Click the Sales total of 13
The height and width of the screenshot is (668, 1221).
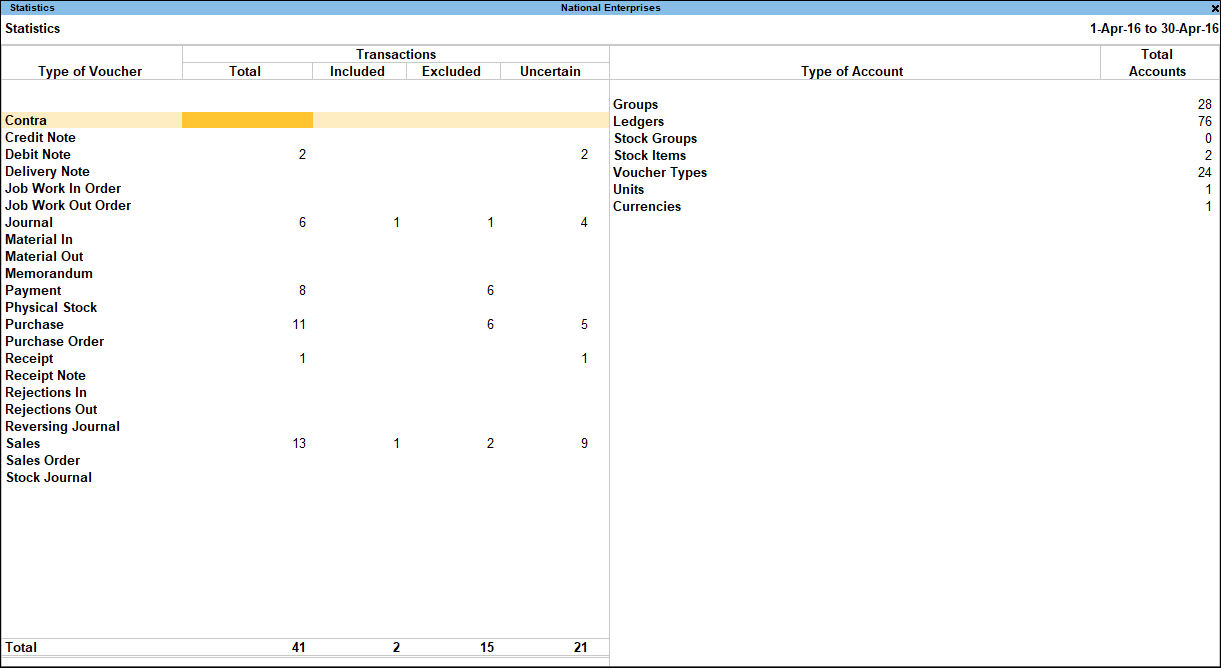point(299,443)
